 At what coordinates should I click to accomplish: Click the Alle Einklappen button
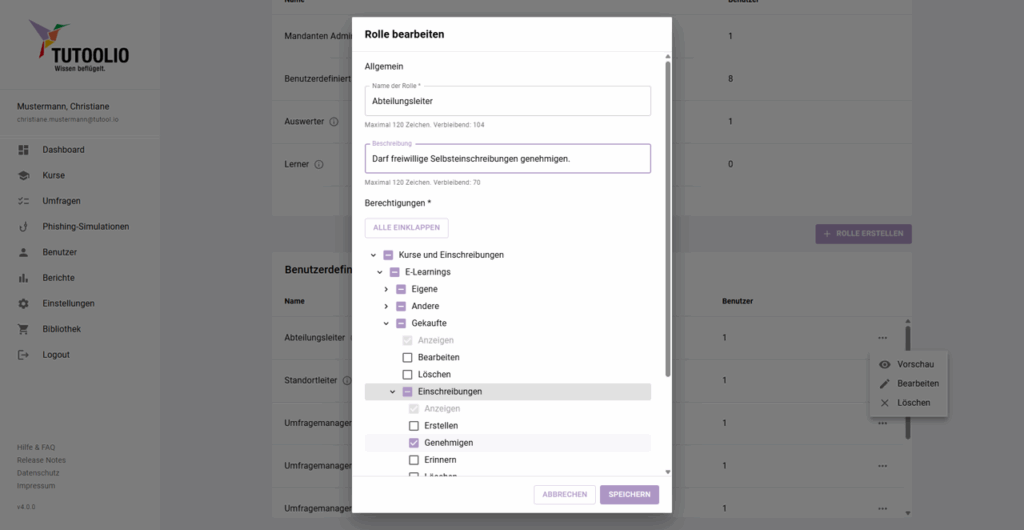click(x=406, y=228)
